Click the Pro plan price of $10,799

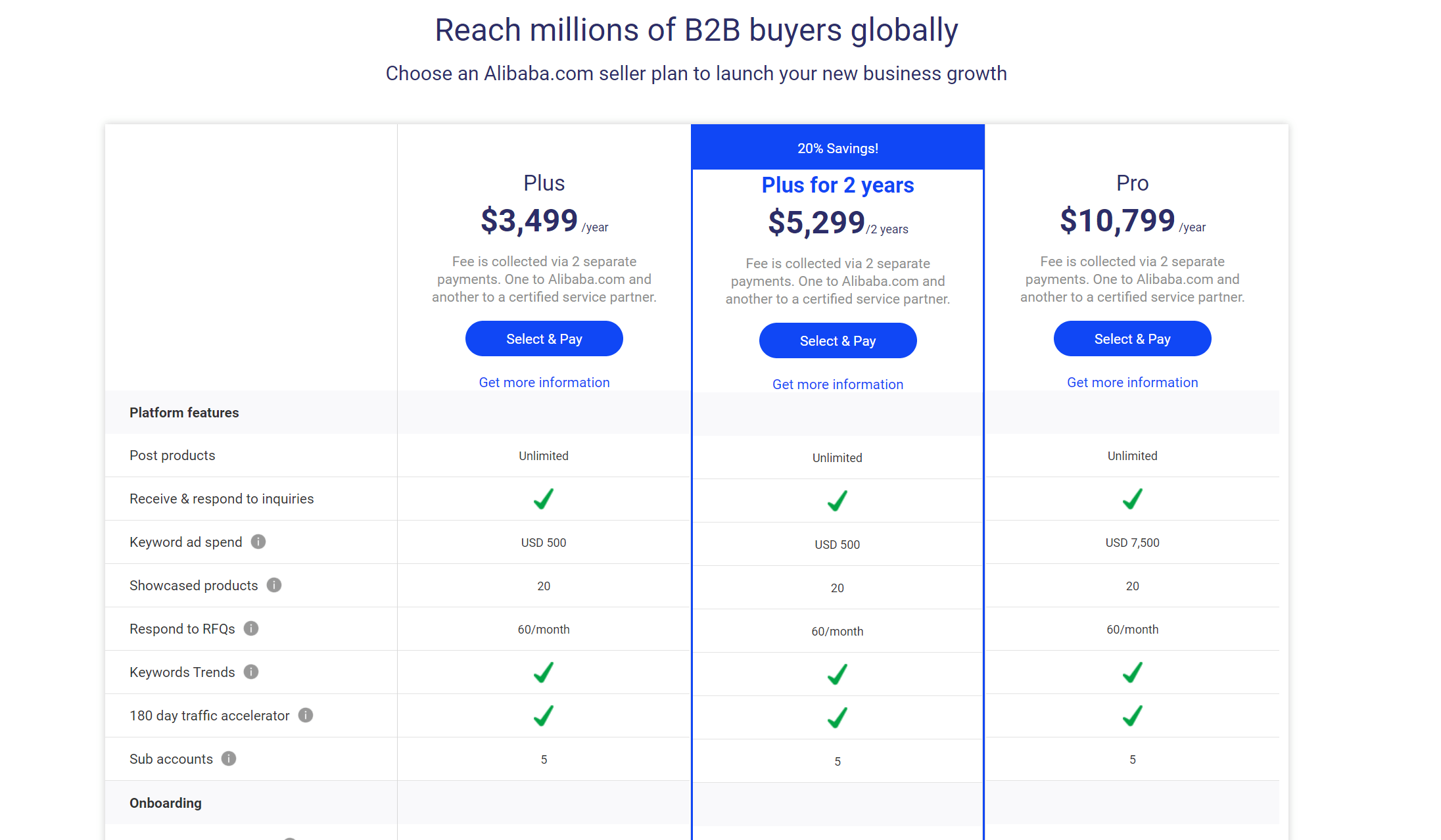click(x=1118, y=220)
